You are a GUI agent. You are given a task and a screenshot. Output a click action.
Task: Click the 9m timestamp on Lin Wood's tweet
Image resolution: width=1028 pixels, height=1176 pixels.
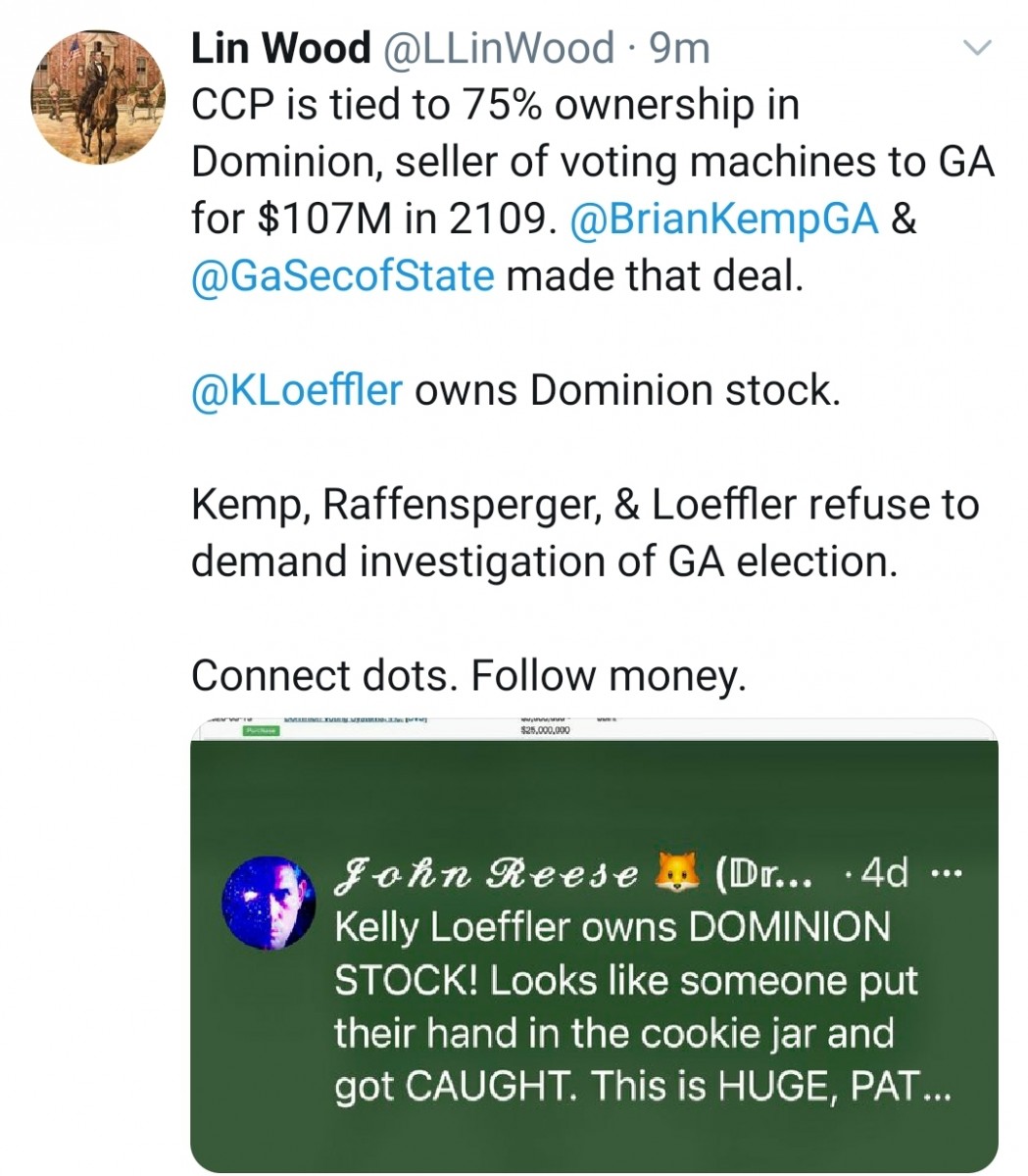pos(684,47)
